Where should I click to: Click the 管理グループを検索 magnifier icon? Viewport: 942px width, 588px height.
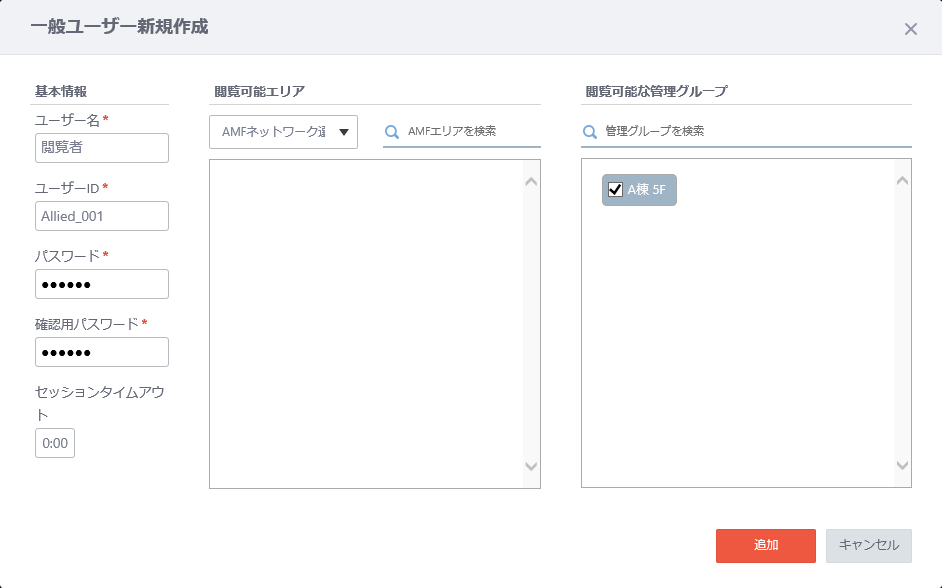pos(590,132)
